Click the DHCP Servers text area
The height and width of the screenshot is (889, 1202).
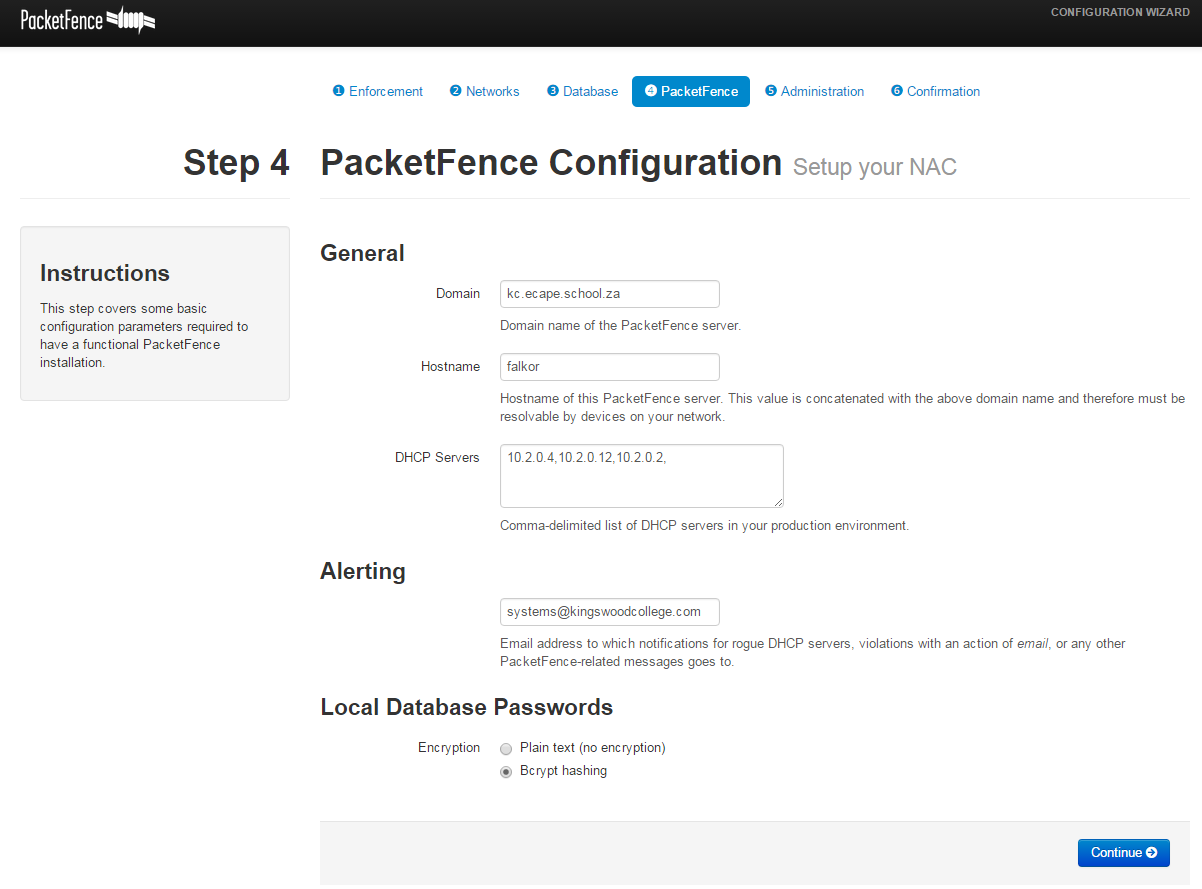pos(641,475)
